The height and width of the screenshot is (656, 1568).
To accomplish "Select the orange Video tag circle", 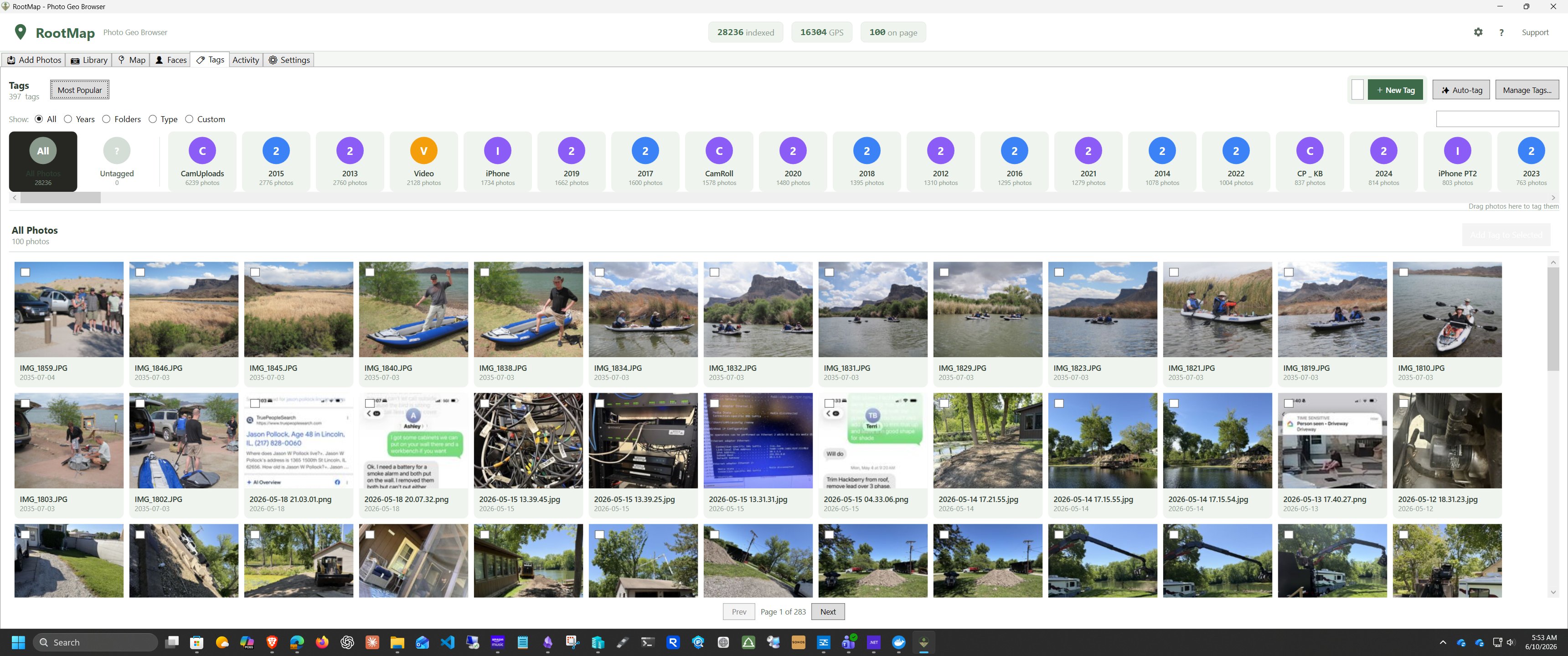I will [423, 150].
